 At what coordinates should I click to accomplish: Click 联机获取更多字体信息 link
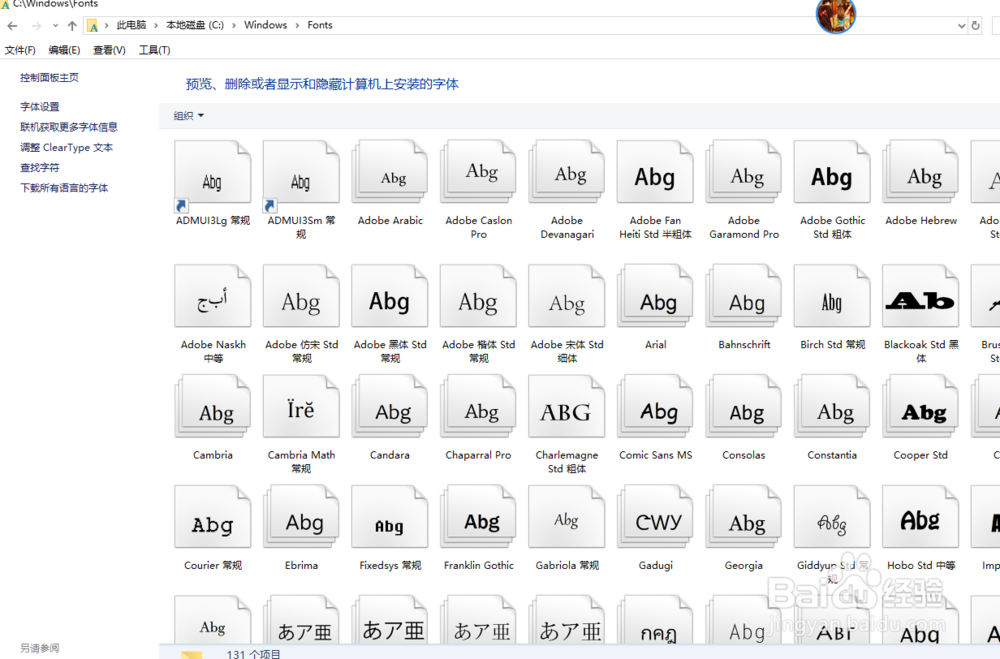(x=69, y=127)
